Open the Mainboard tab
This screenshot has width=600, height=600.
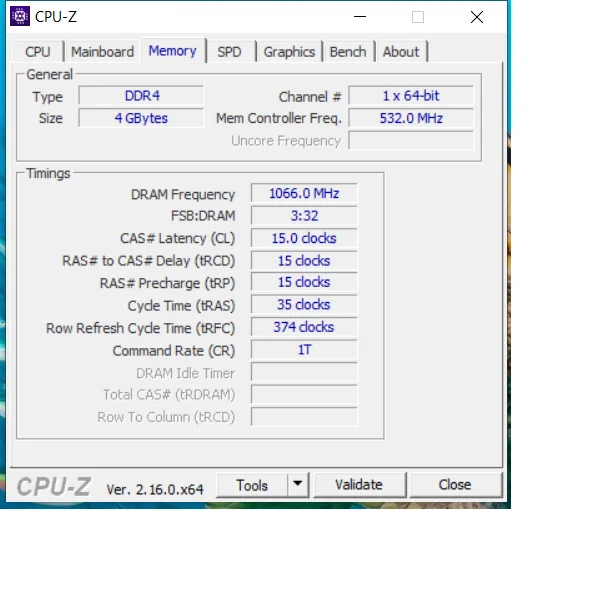pos(103,52)
